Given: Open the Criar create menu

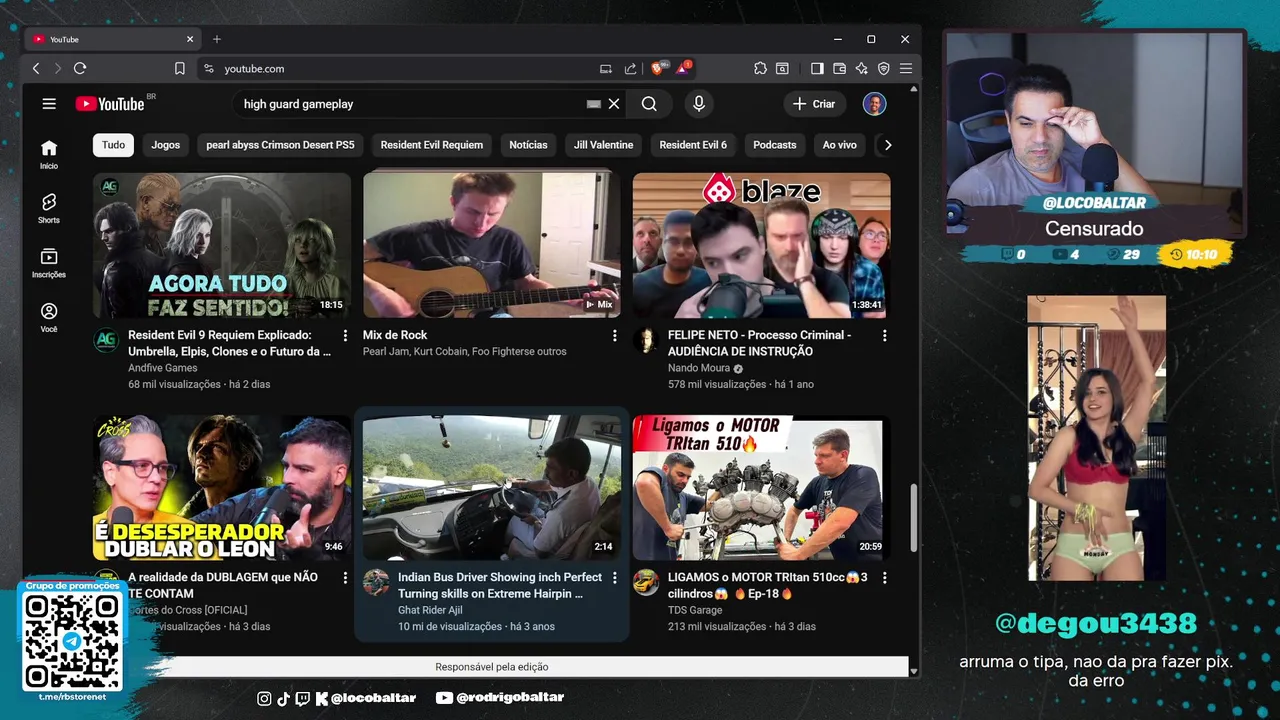Looking at the screenshot, I should pyautogui.click(x=814, y=104).
